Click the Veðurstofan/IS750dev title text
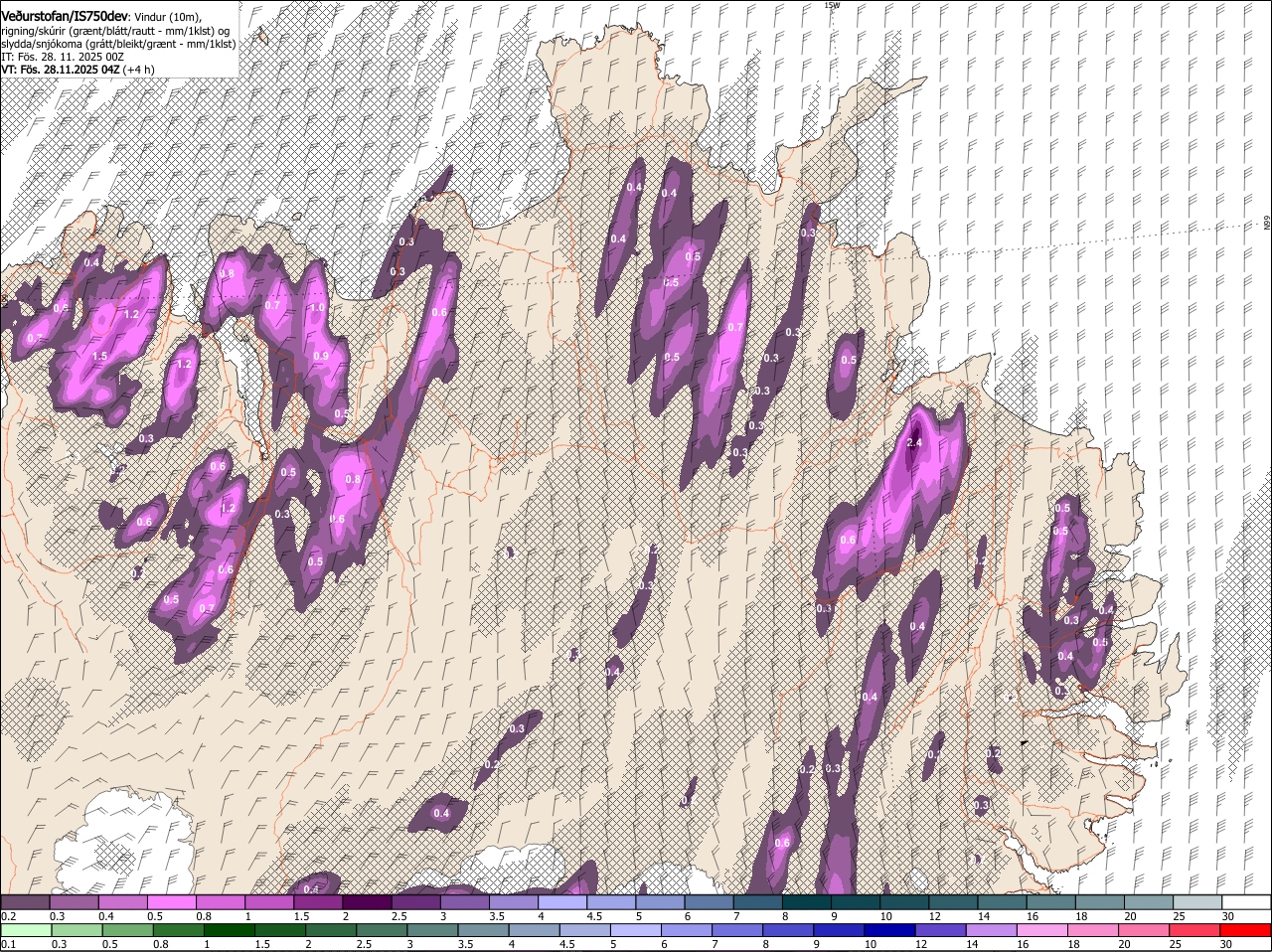 pyautogui.click(x=65, y=15)
